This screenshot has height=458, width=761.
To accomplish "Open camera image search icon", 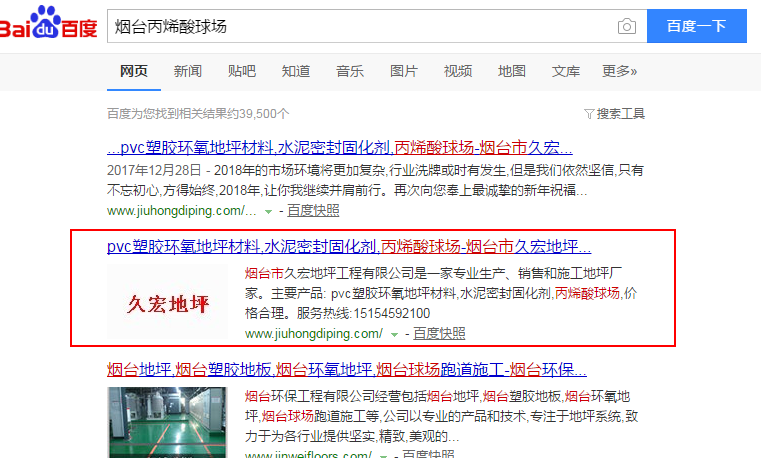I will coord(627,26).
